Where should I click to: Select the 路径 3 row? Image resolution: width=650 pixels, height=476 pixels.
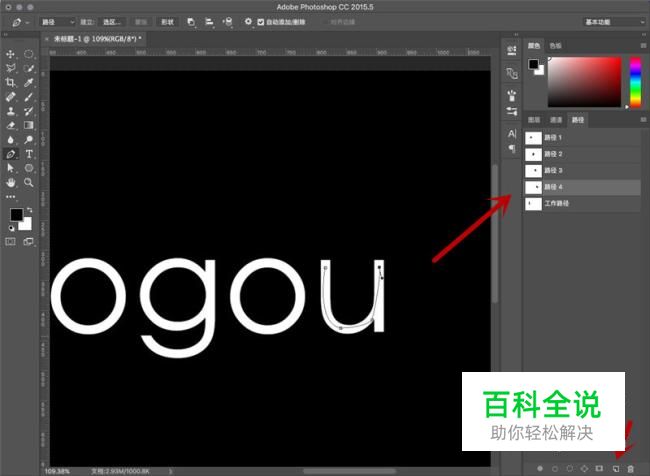pos(582,170)
